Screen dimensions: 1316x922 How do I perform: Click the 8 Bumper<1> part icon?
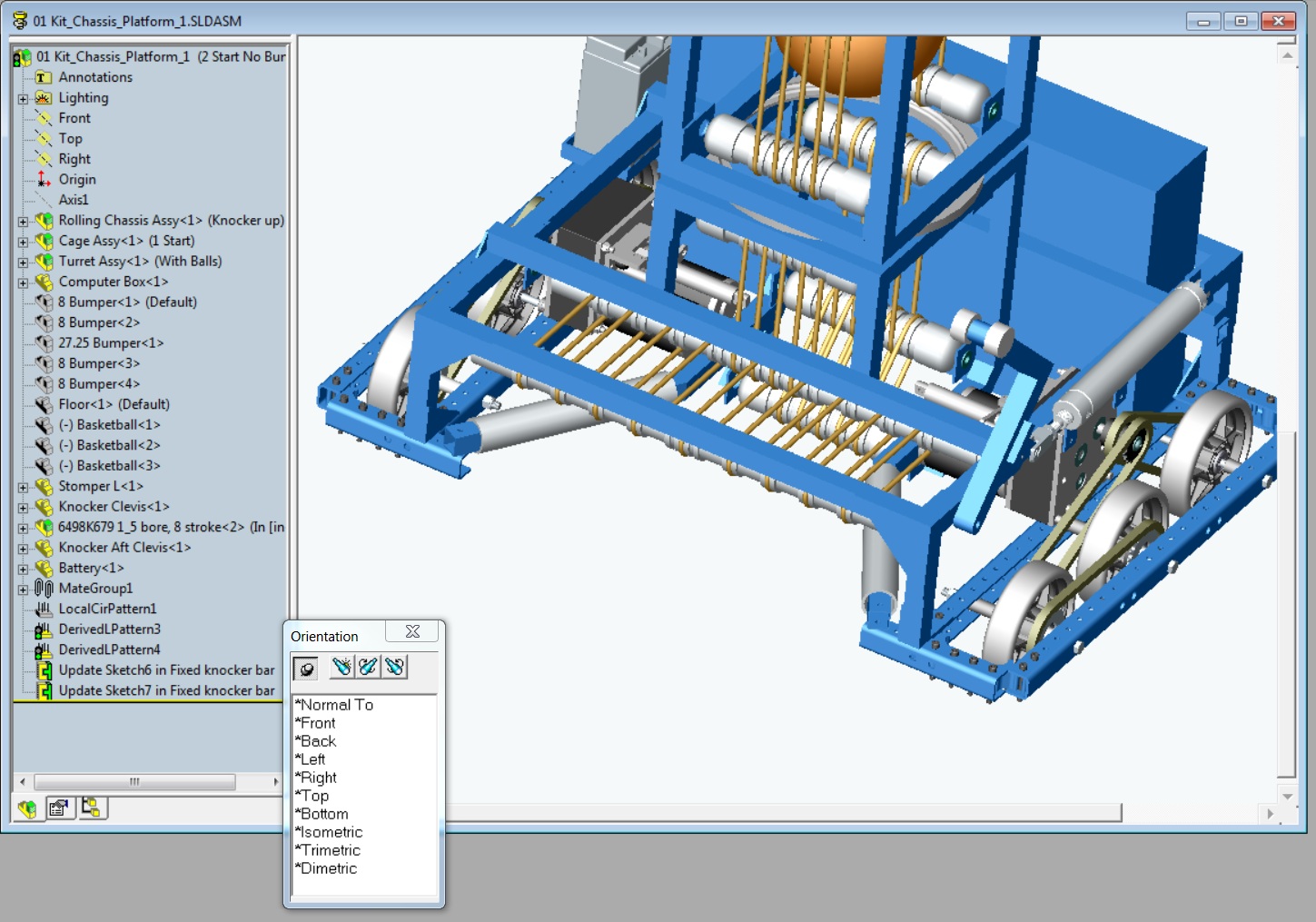tap(44, 302)
